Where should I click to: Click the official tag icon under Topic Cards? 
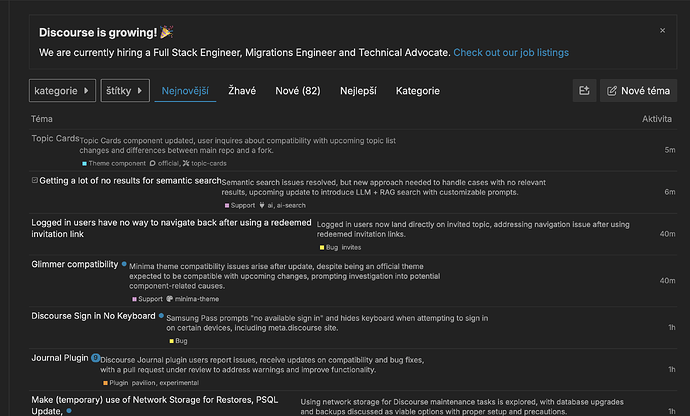[152, 163]
